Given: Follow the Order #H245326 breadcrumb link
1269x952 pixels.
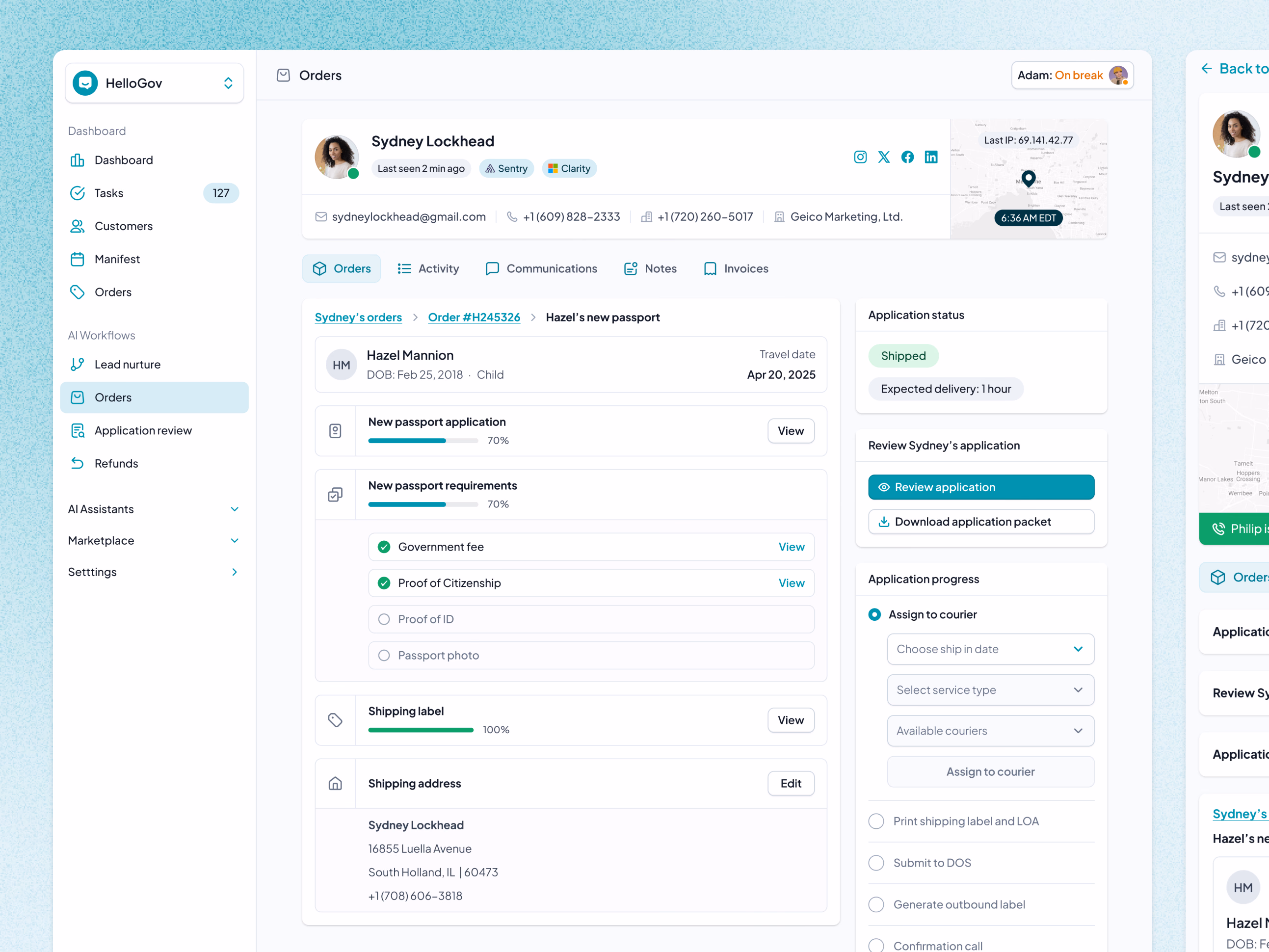Looking at the screenshot, I should coord(474,317).
